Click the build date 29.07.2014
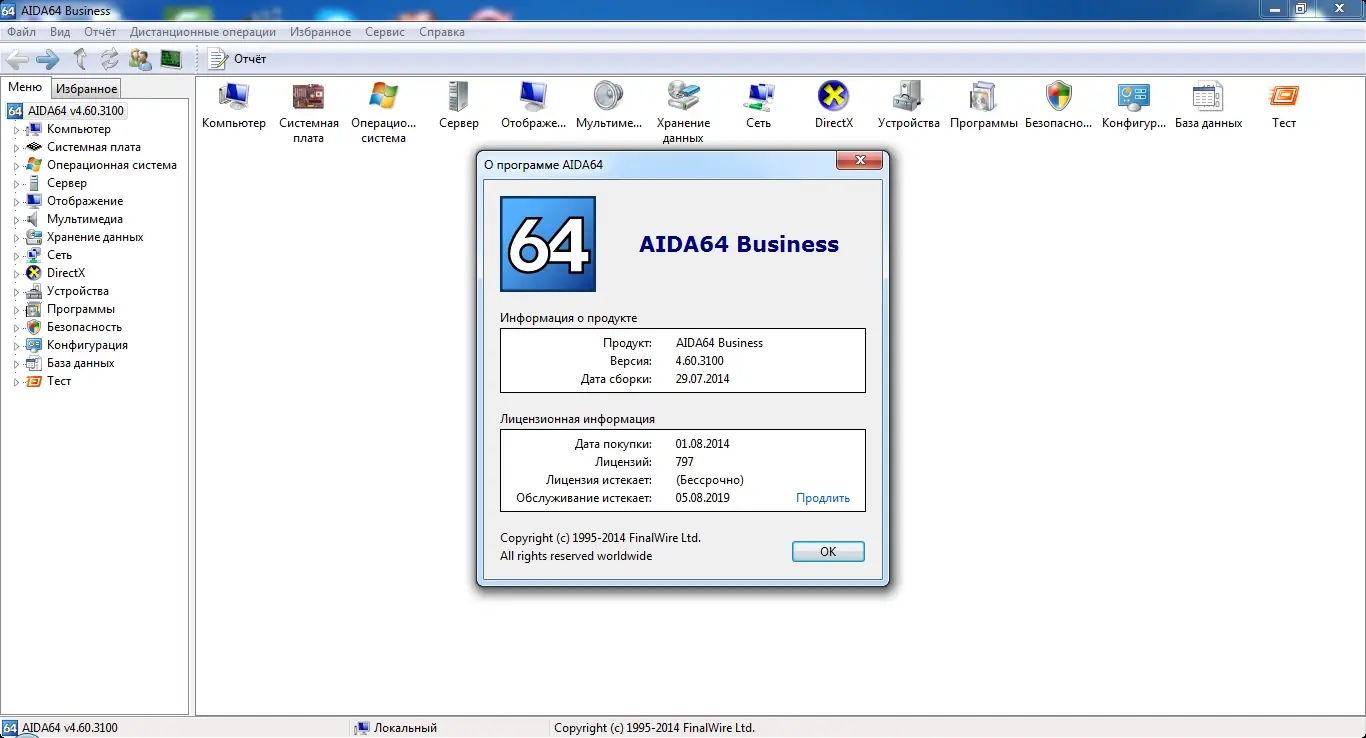This screenshot has height=738, width=1366. [703, 379]
